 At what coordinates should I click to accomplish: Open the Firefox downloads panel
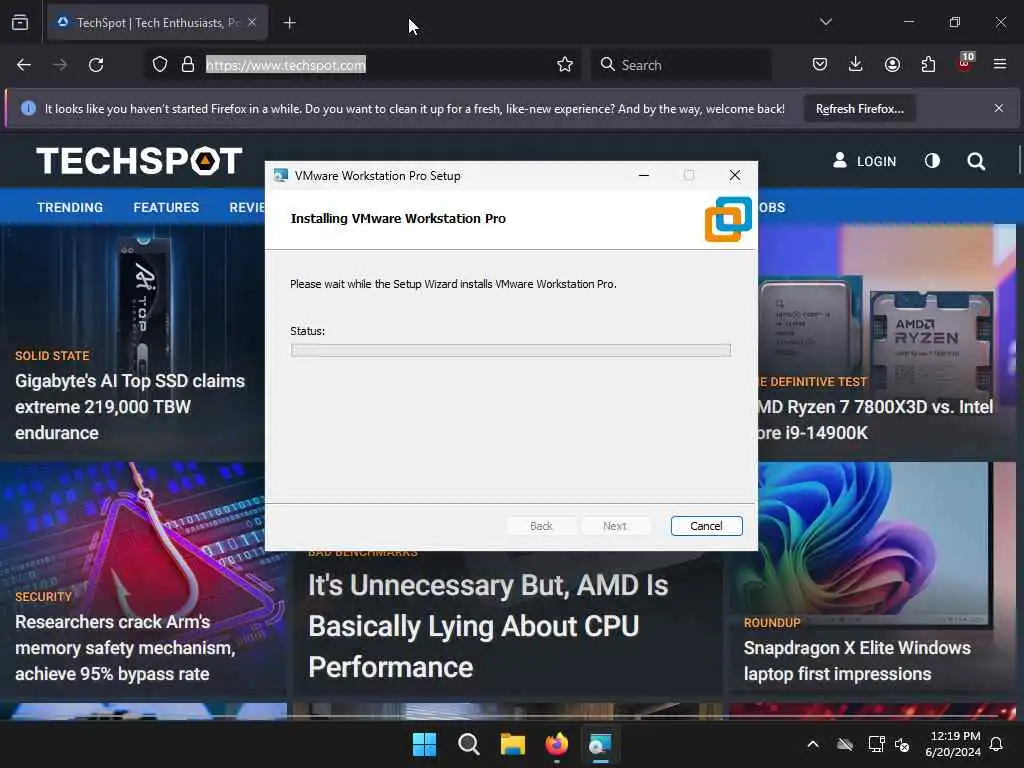[x=856, y=65]
